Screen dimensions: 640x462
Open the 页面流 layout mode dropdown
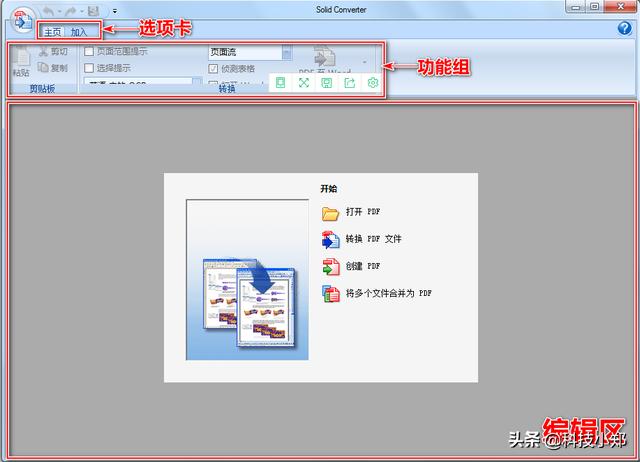[x=287, y=52]
